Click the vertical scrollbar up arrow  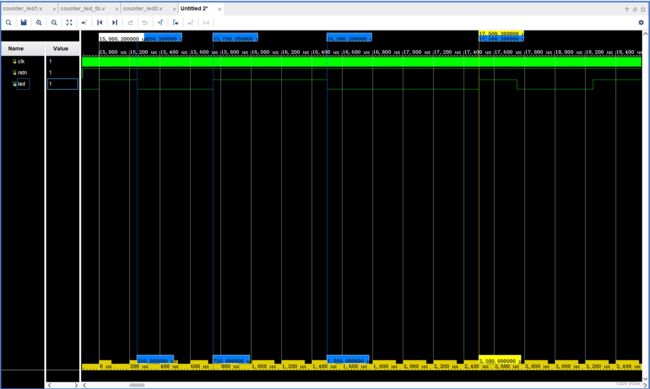point(646,34)
